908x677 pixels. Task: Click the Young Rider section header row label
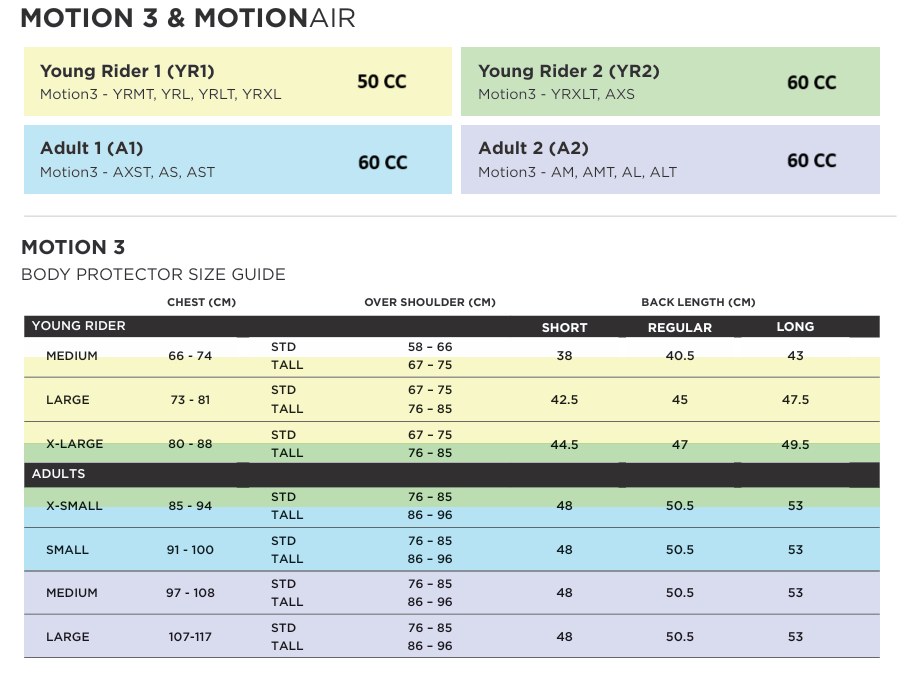[79, 326]
